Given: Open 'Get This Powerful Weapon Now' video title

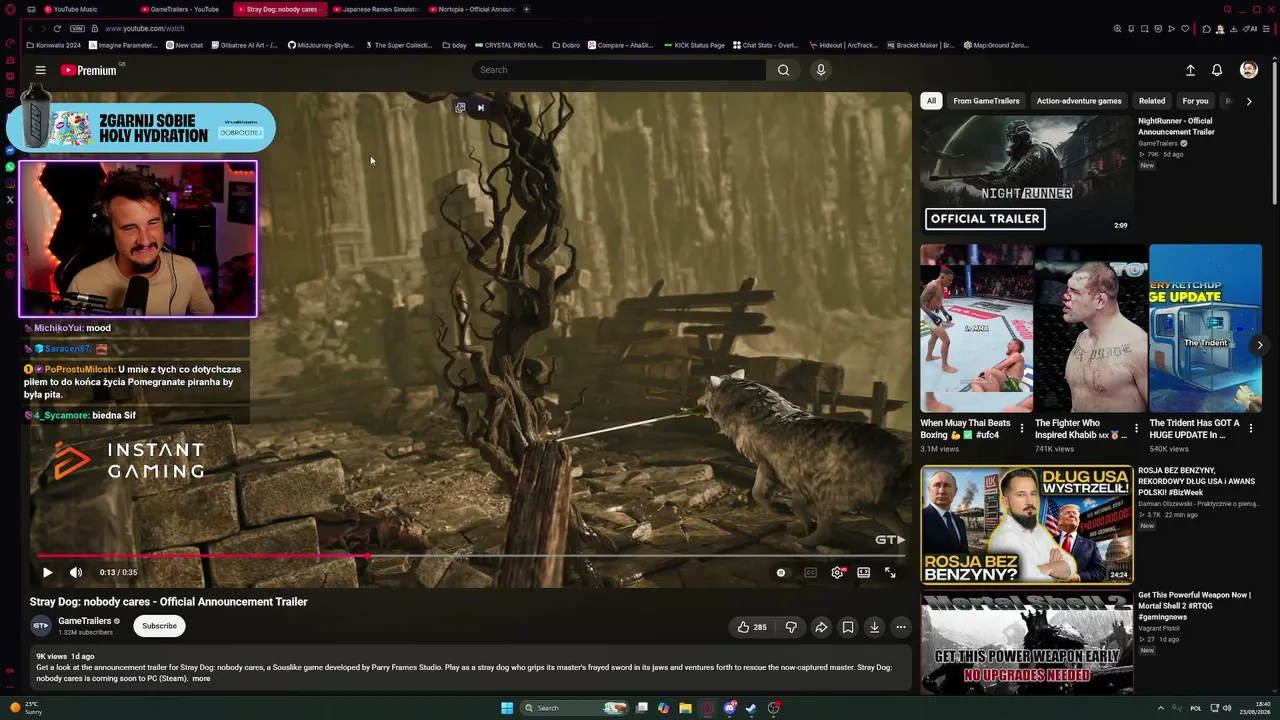Looking at the screenshot, I should click(x=1194, y=606).
